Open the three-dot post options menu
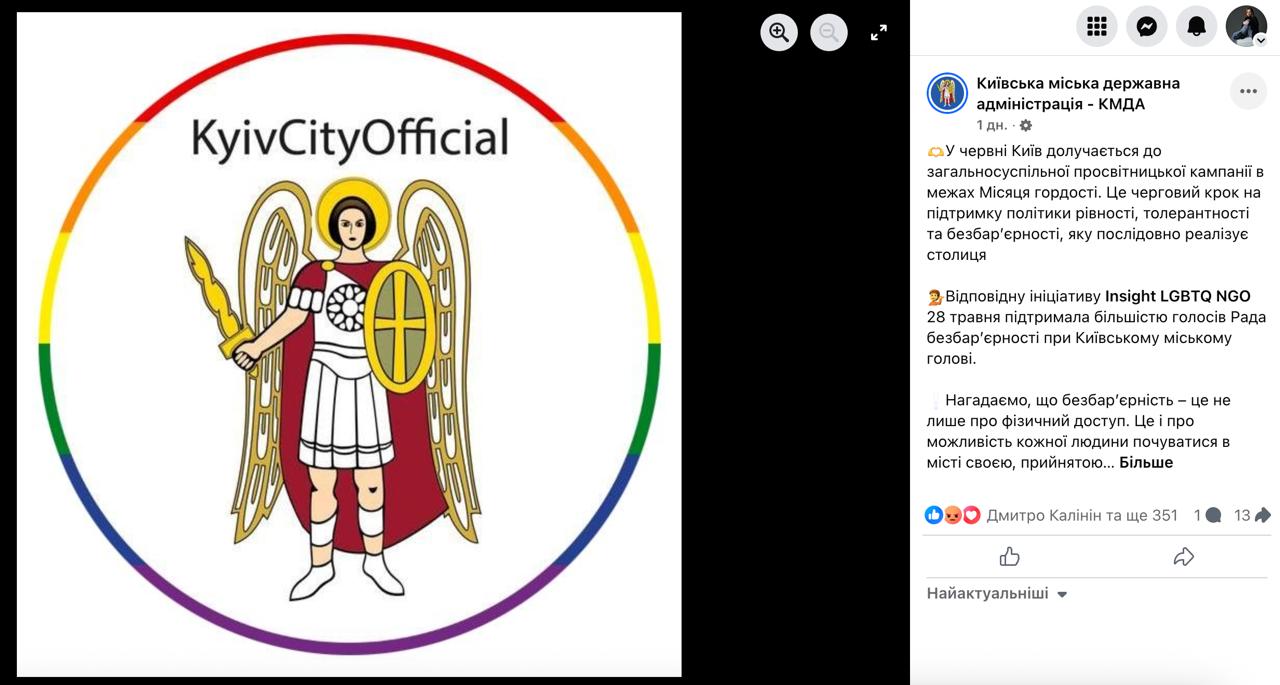The image size is (1280, 685). (x=1248, y=91)
